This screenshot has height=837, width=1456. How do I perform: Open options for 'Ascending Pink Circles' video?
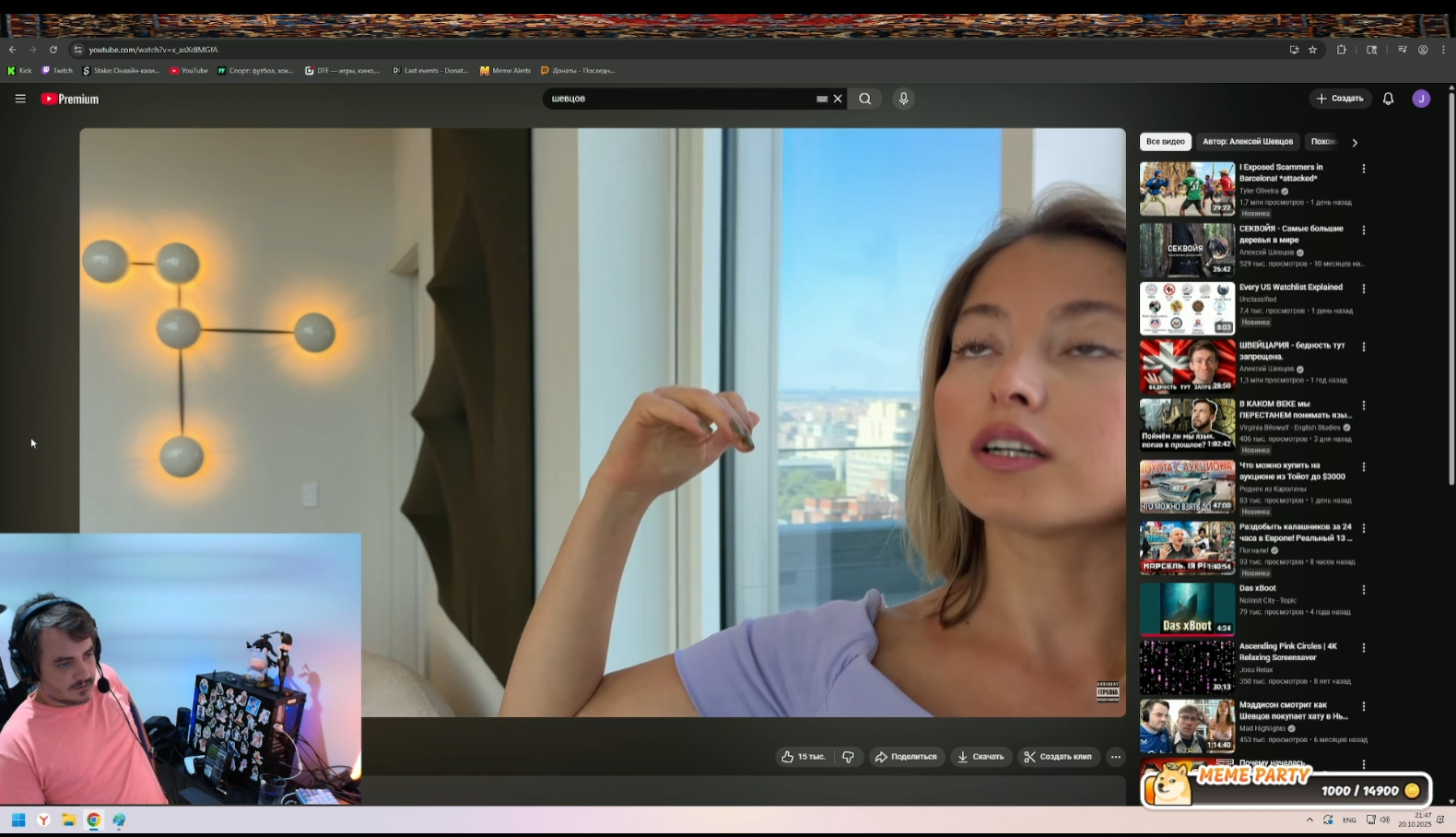point(1364,648)
